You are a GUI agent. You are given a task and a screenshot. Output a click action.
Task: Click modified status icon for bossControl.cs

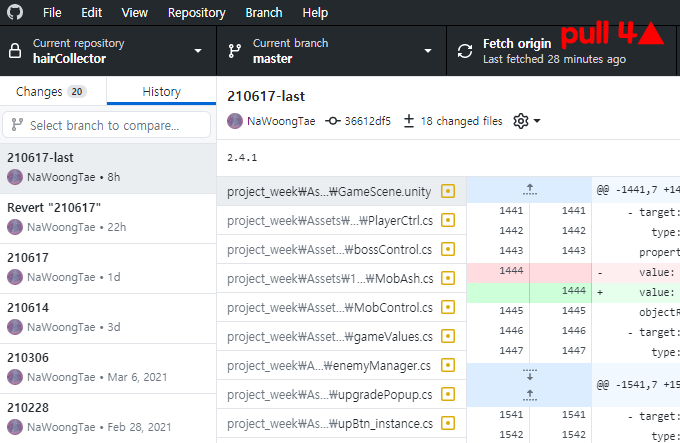tap(448, 249)
